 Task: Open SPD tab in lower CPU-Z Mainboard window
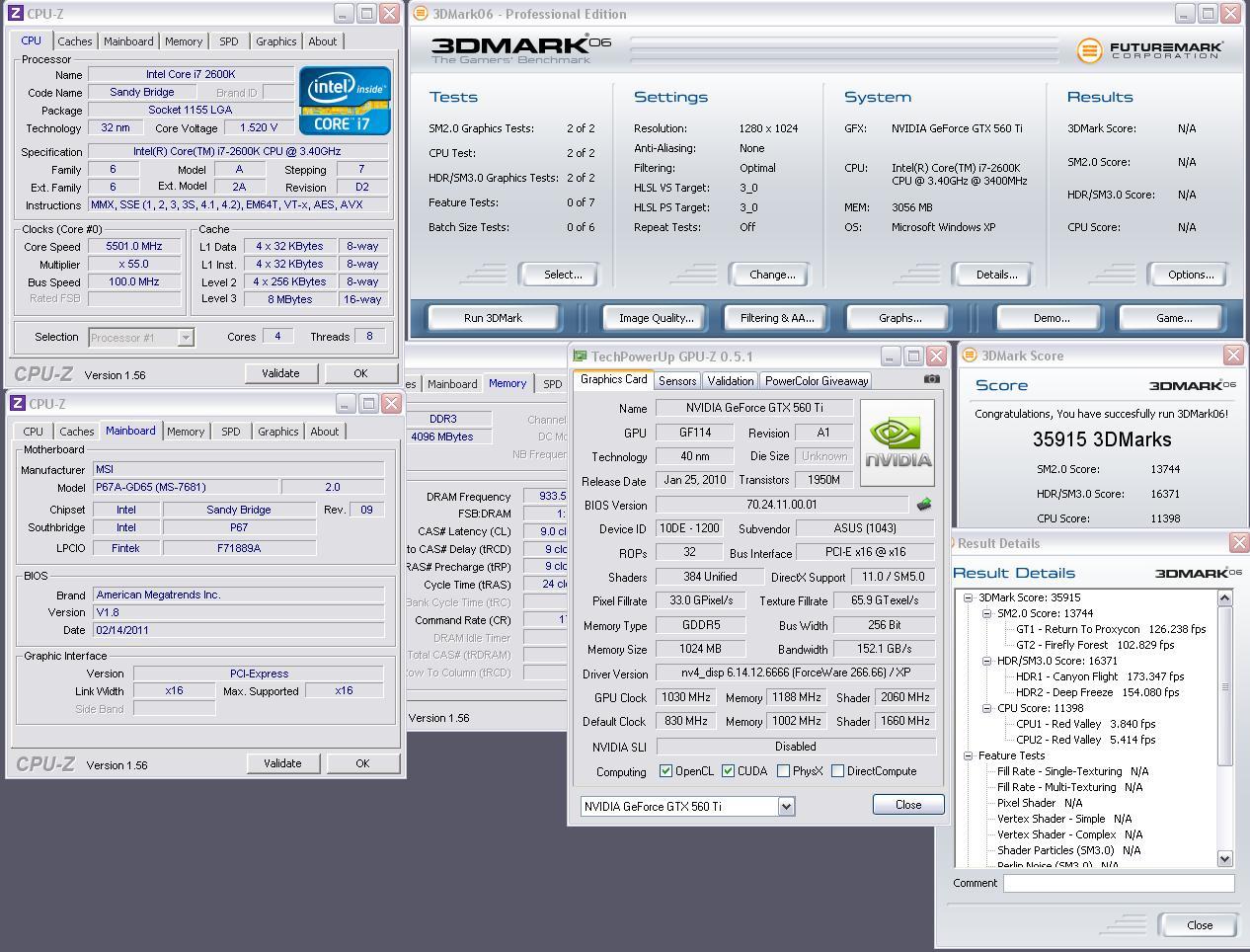click(x=231, y=432)
